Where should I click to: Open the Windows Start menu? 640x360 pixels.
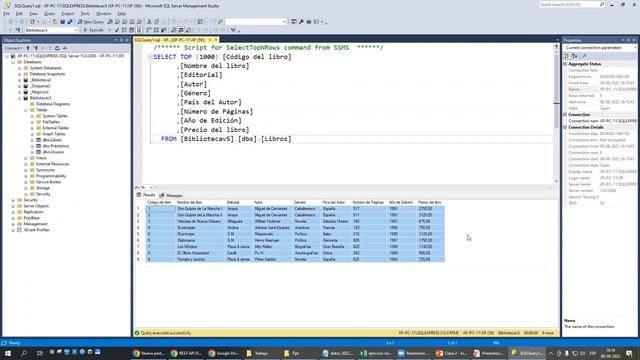(8, 353)
